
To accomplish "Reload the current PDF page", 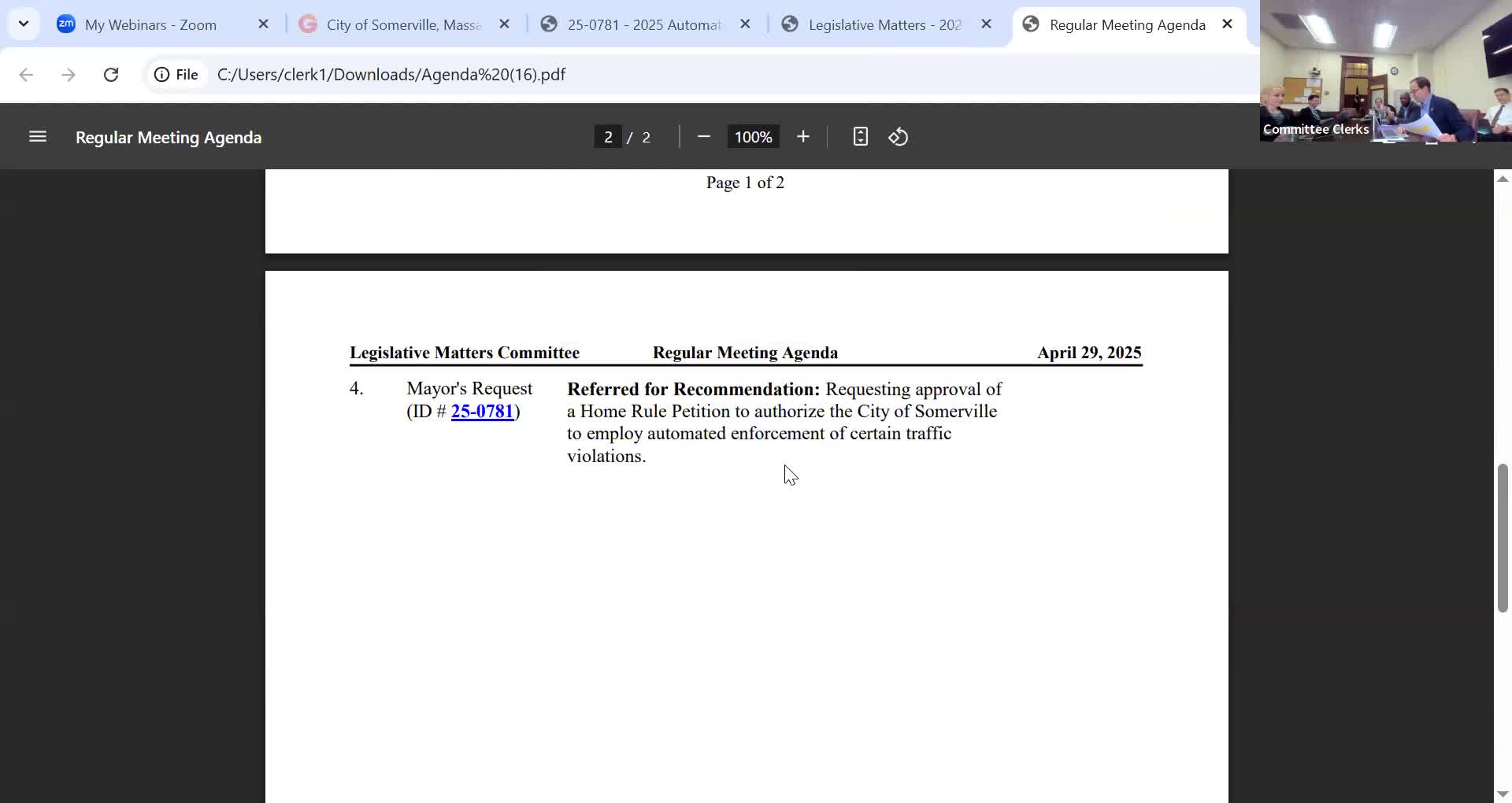I will pos(111,75).
